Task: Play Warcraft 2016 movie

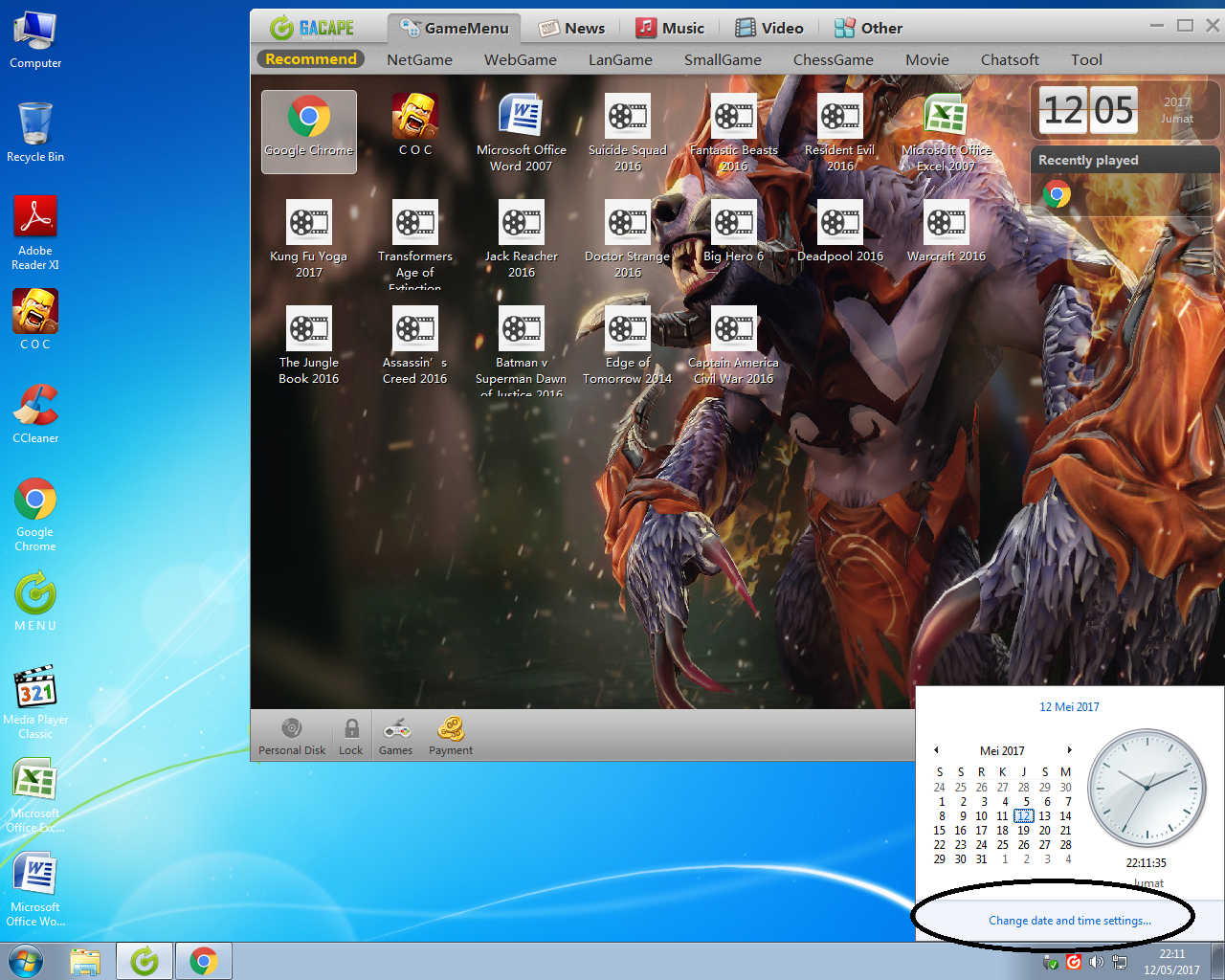Action: [947, 232]
